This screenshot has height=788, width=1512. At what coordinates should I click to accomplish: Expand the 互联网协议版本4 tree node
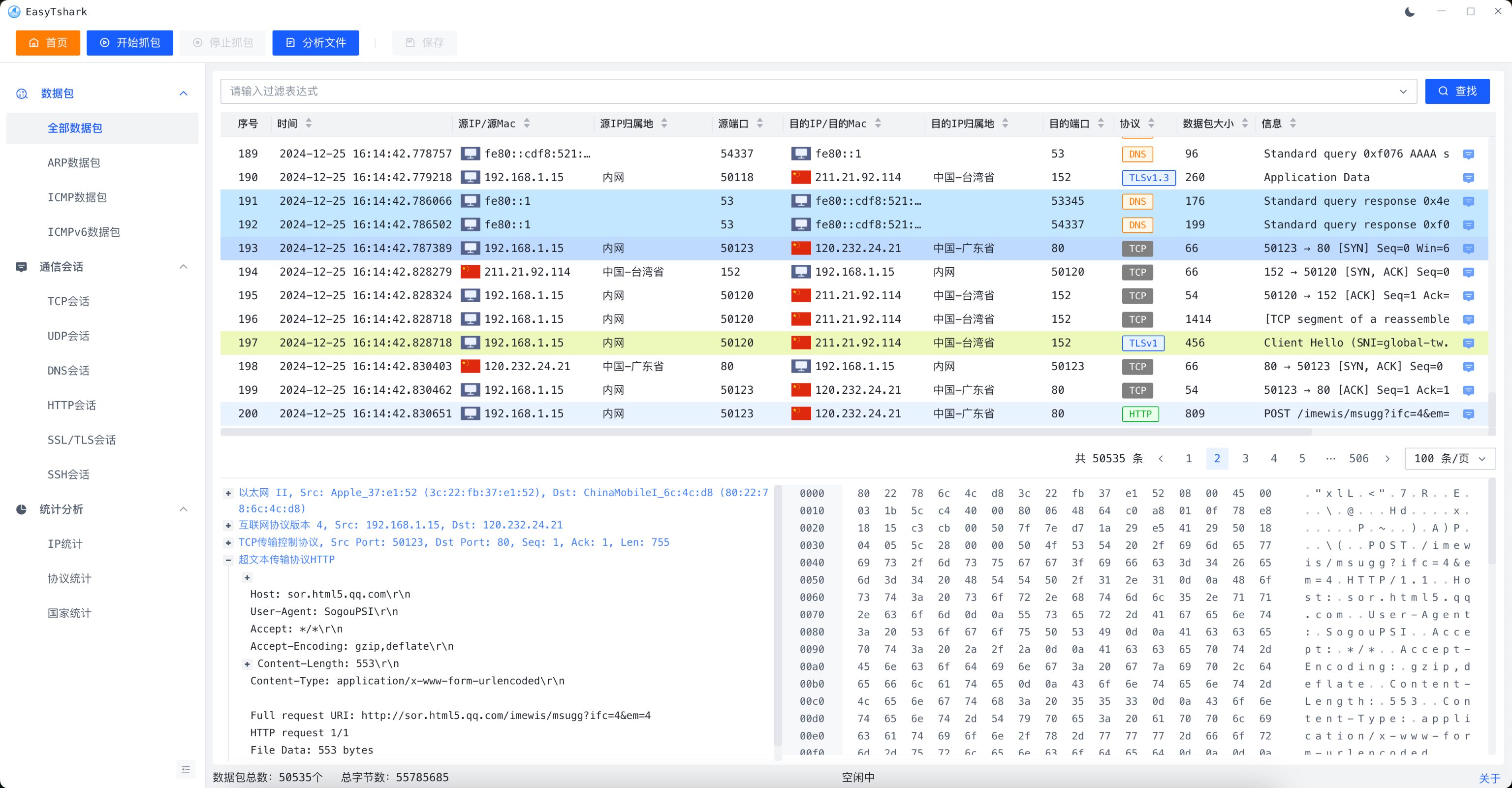pyautogui.click(x=228, y=525)
